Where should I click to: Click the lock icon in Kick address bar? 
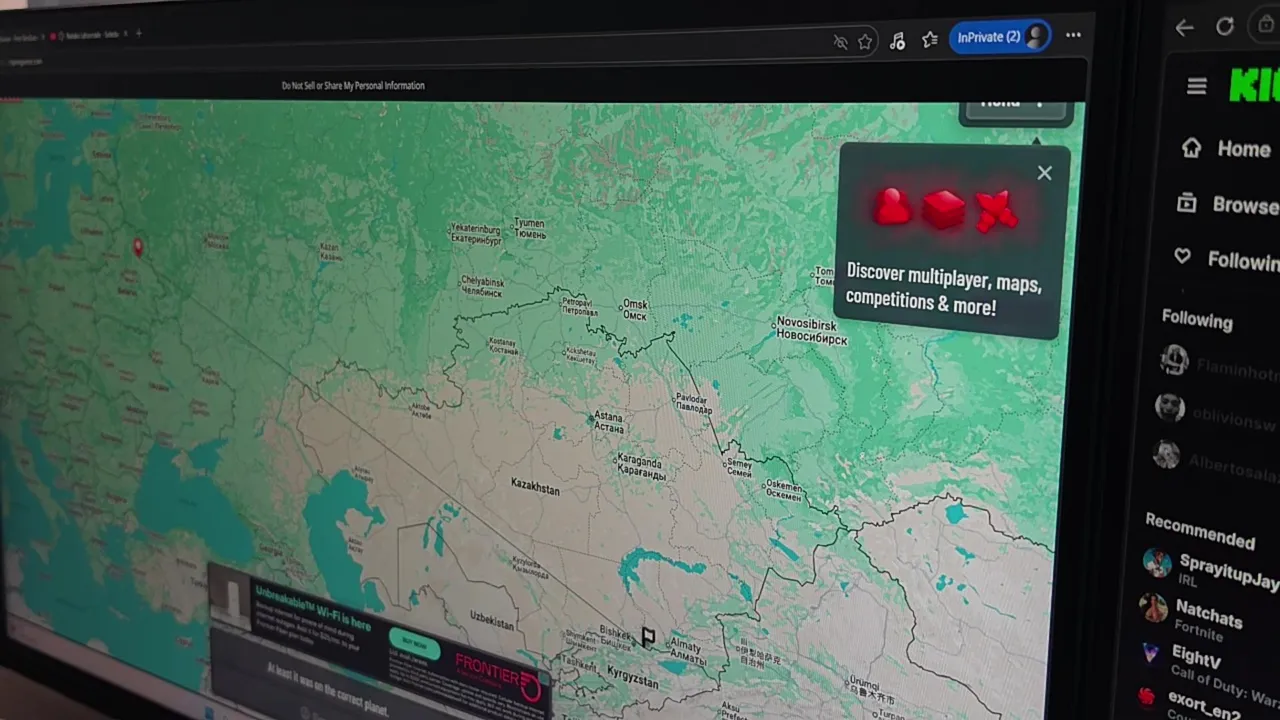(1268, 25)
